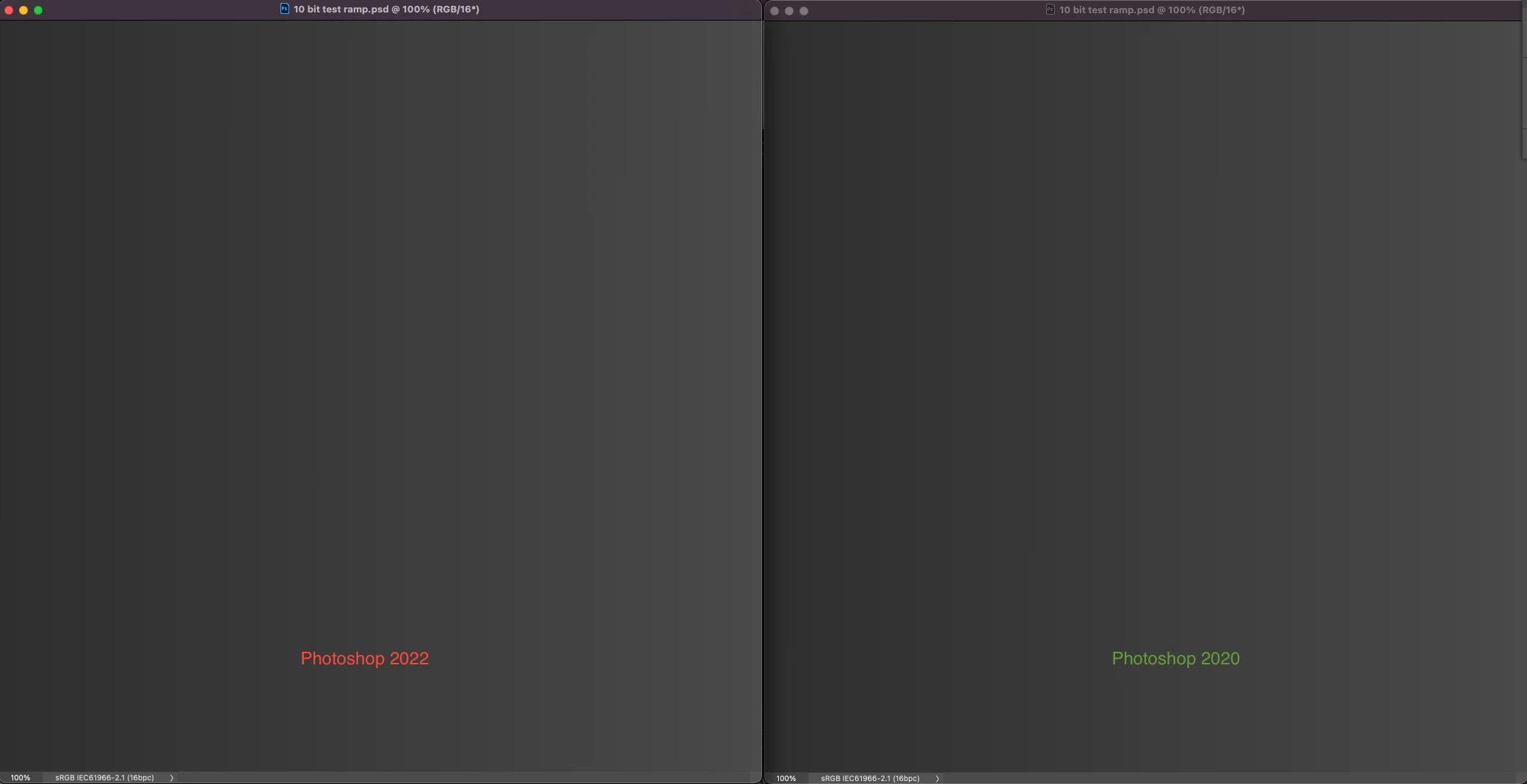Click the PSD document icon in the Photoshop 2022 title bar
The height and width of the screenshot is (784, 1527).
pos(284,9)
